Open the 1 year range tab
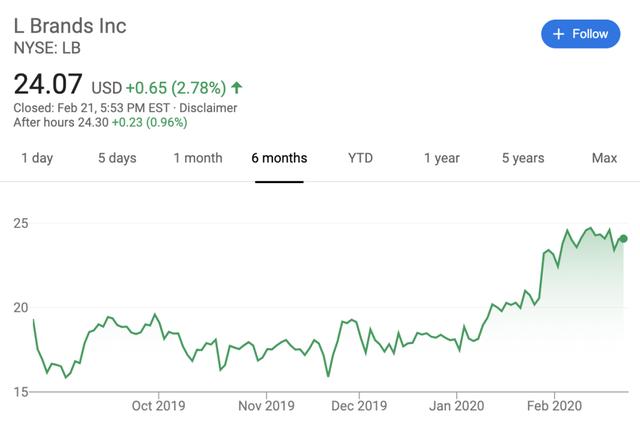This screenshot has width=640, height=430. pos(441,158)
